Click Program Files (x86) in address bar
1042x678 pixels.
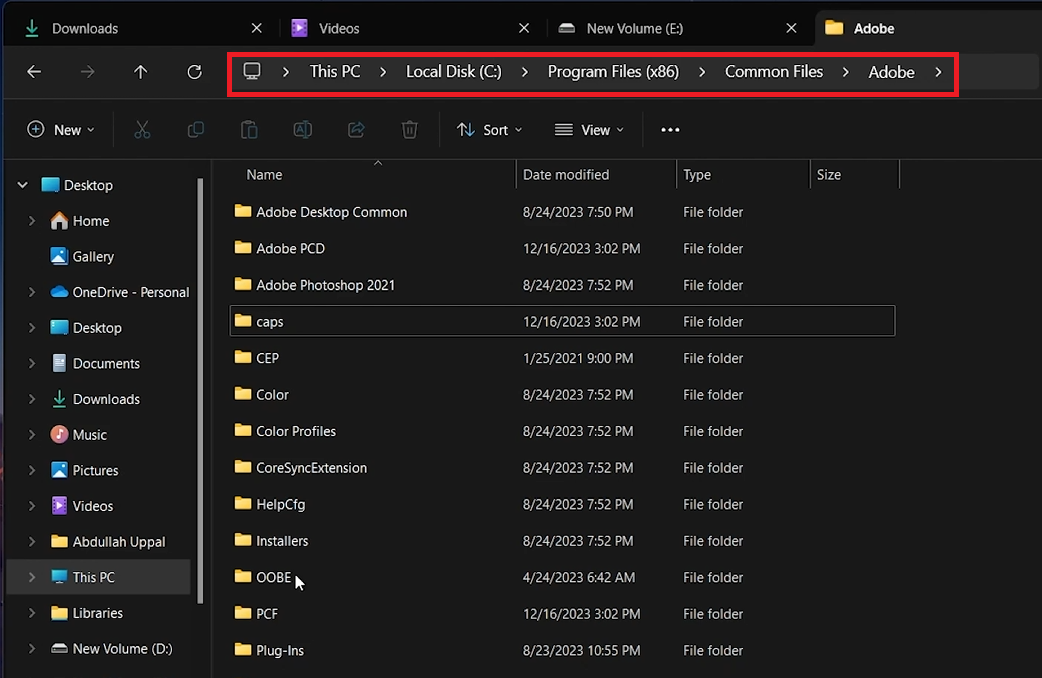pyautogui.click(x=613, y=72)
